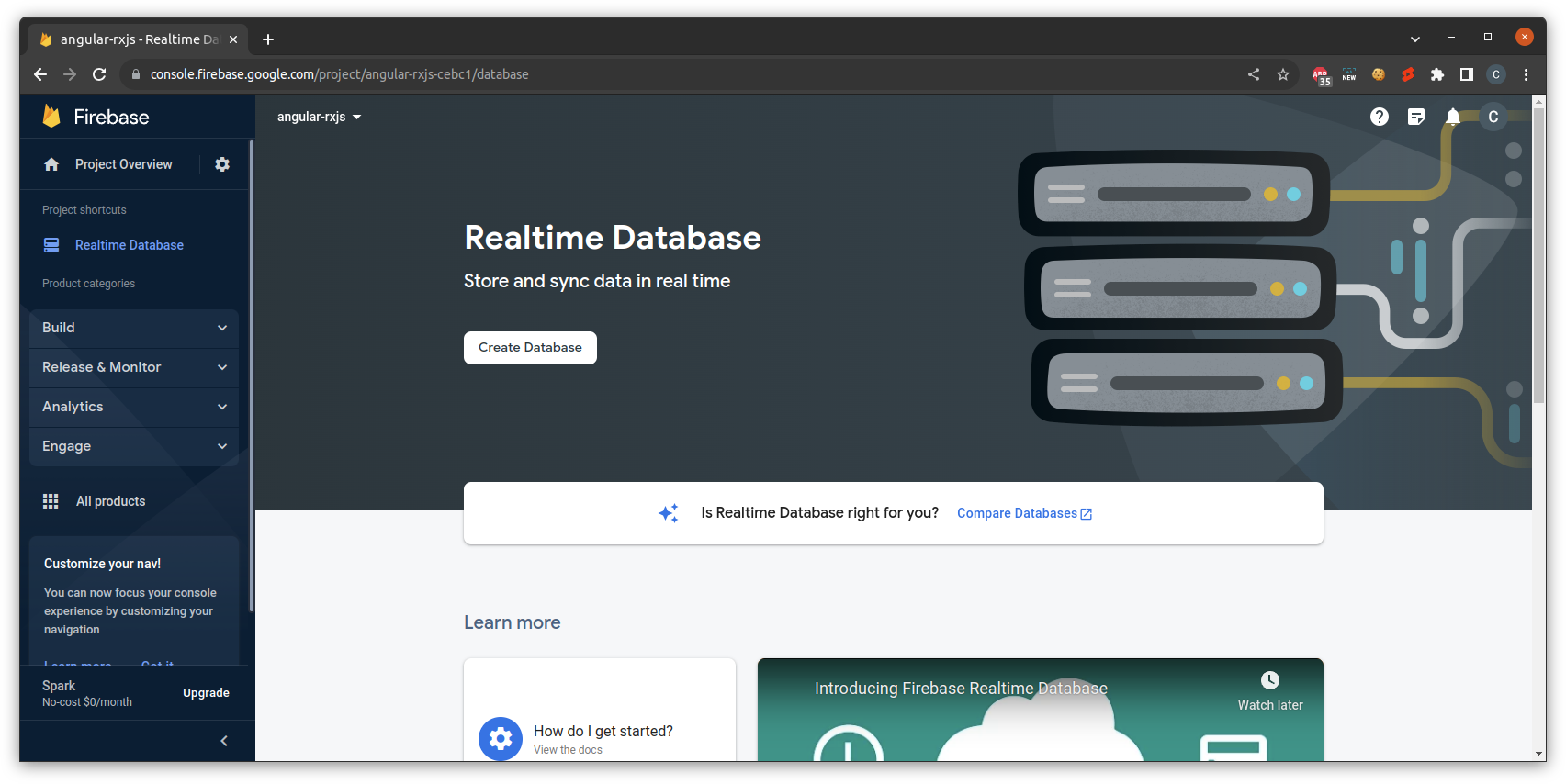Open How do I get started card
The height and width of the screenshot is (784, 1566).
[x=600, y=710]
